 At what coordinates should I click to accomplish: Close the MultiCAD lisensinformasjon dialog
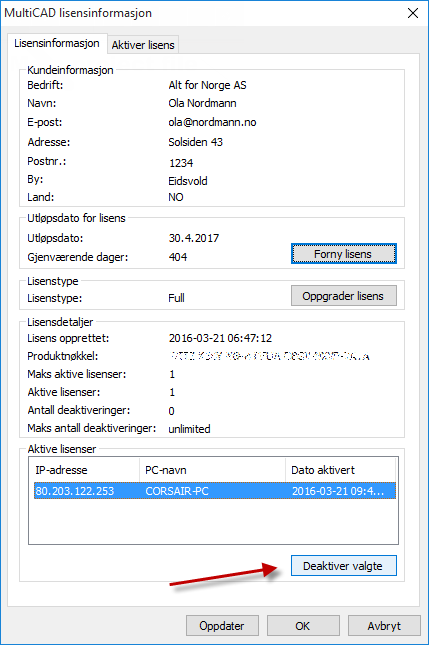pos(413,13)
